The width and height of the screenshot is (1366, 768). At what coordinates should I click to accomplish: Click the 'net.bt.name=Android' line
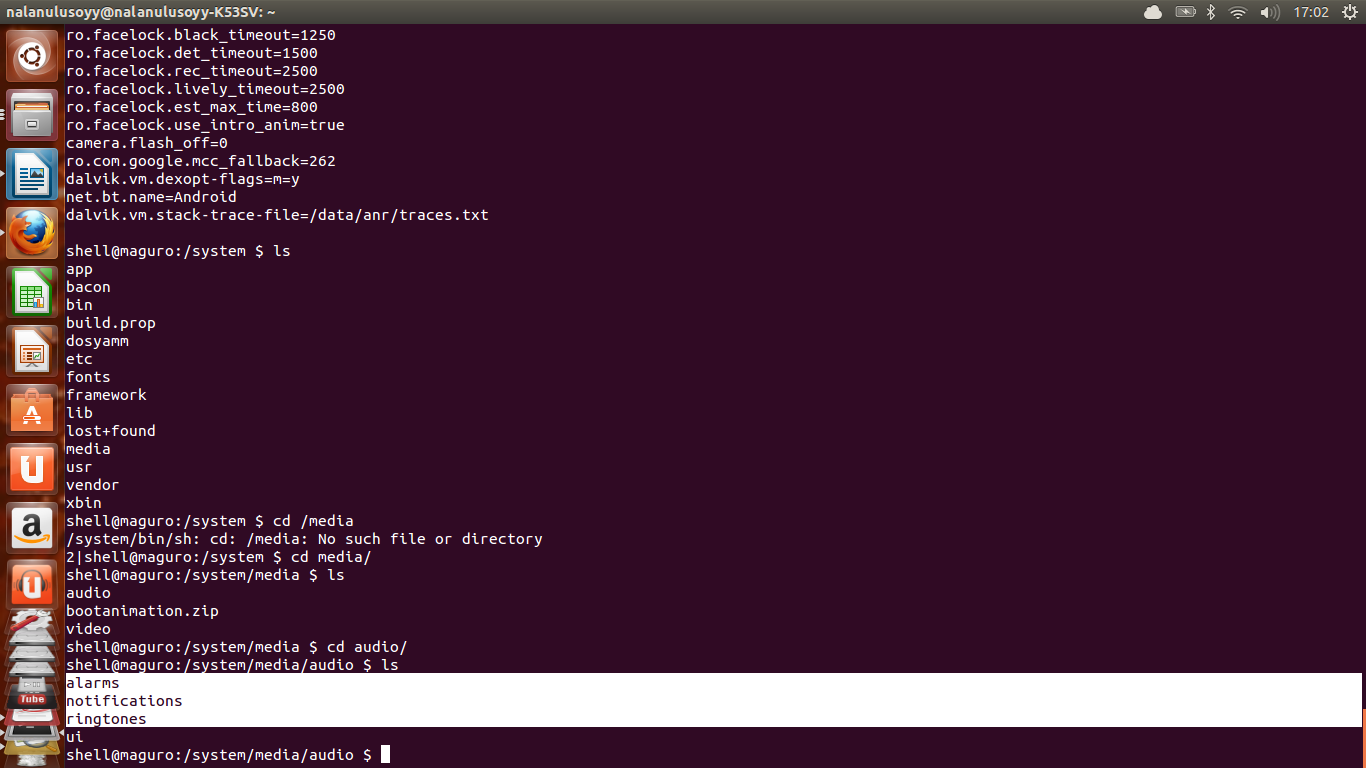[151, 197]
